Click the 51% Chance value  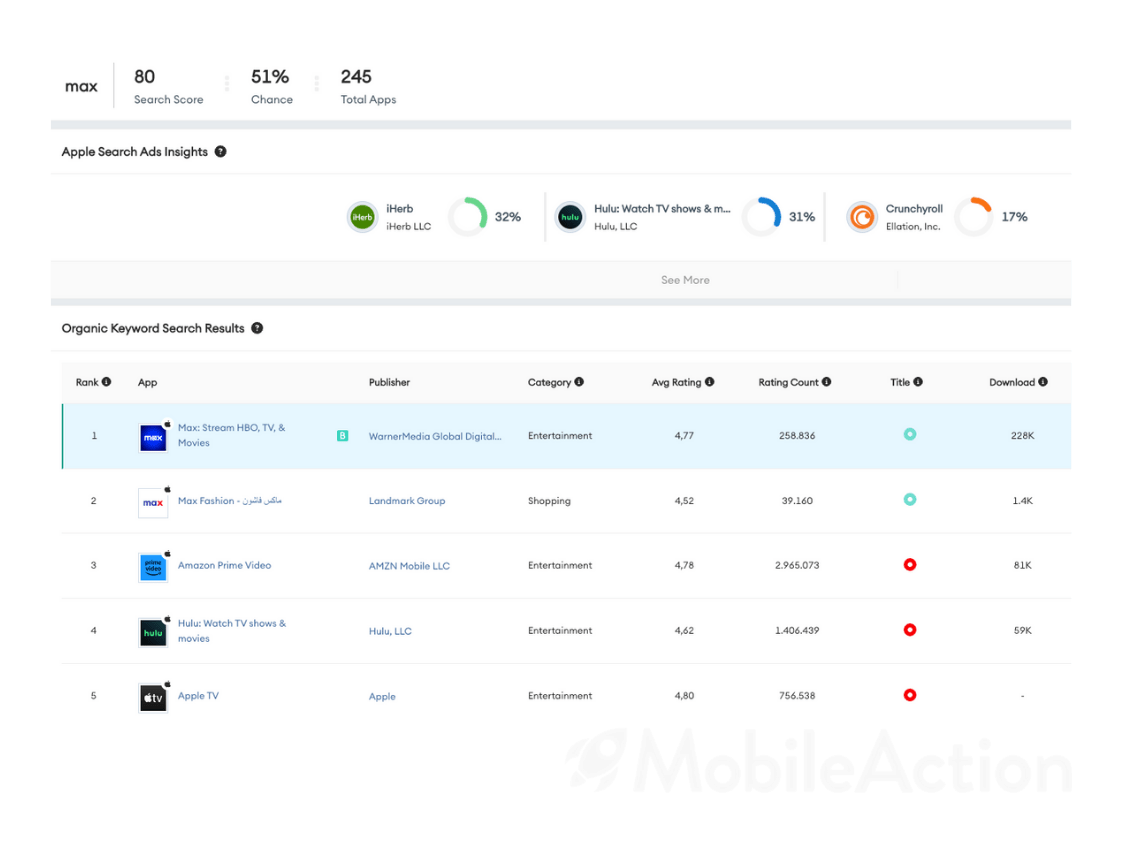coord(270,77)
